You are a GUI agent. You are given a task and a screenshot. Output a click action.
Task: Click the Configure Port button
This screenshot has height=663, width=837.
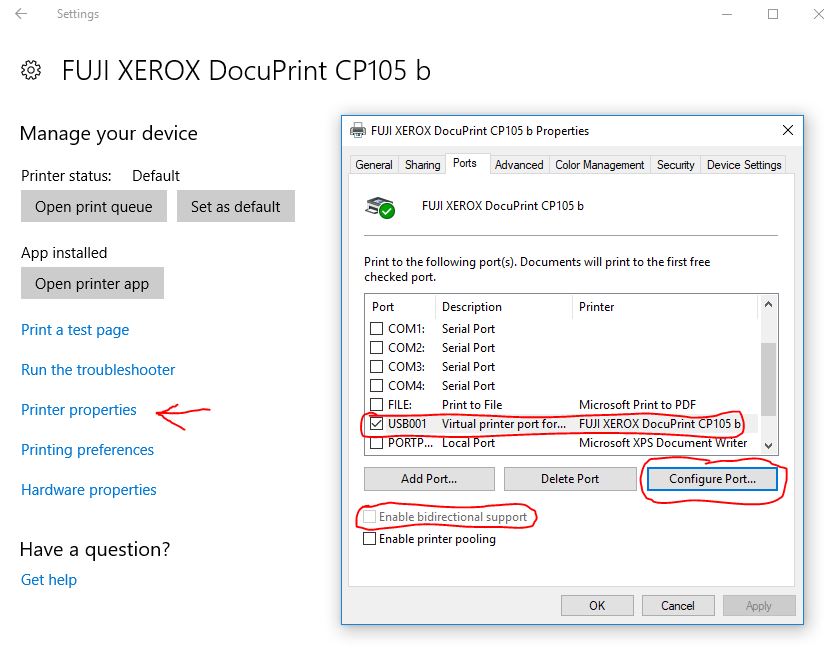(x=711, y=479)
